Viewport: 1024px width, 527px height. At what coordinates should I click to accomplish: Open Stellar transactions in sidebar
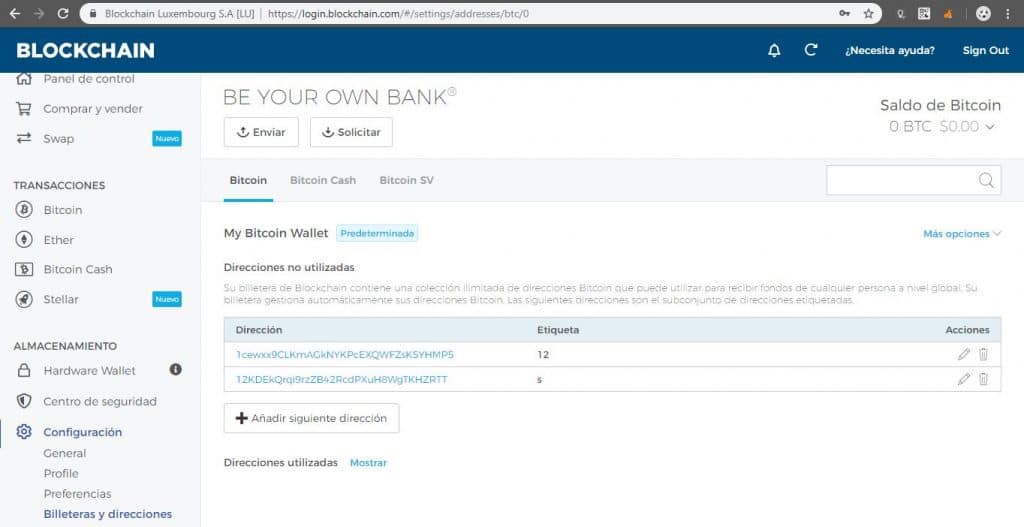pos(61,299)
